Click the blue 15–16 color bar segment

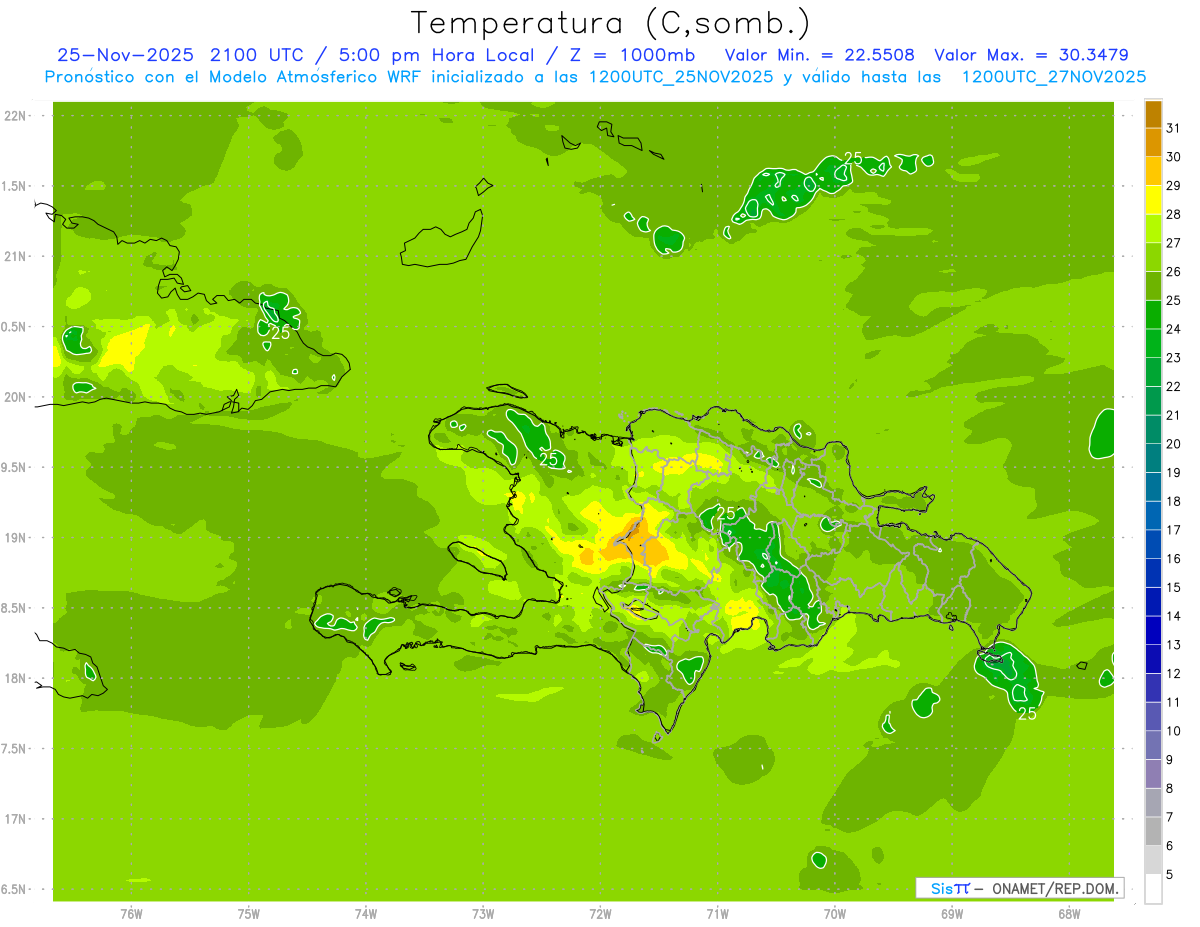pyautogui.click(x=1153, y=573)
